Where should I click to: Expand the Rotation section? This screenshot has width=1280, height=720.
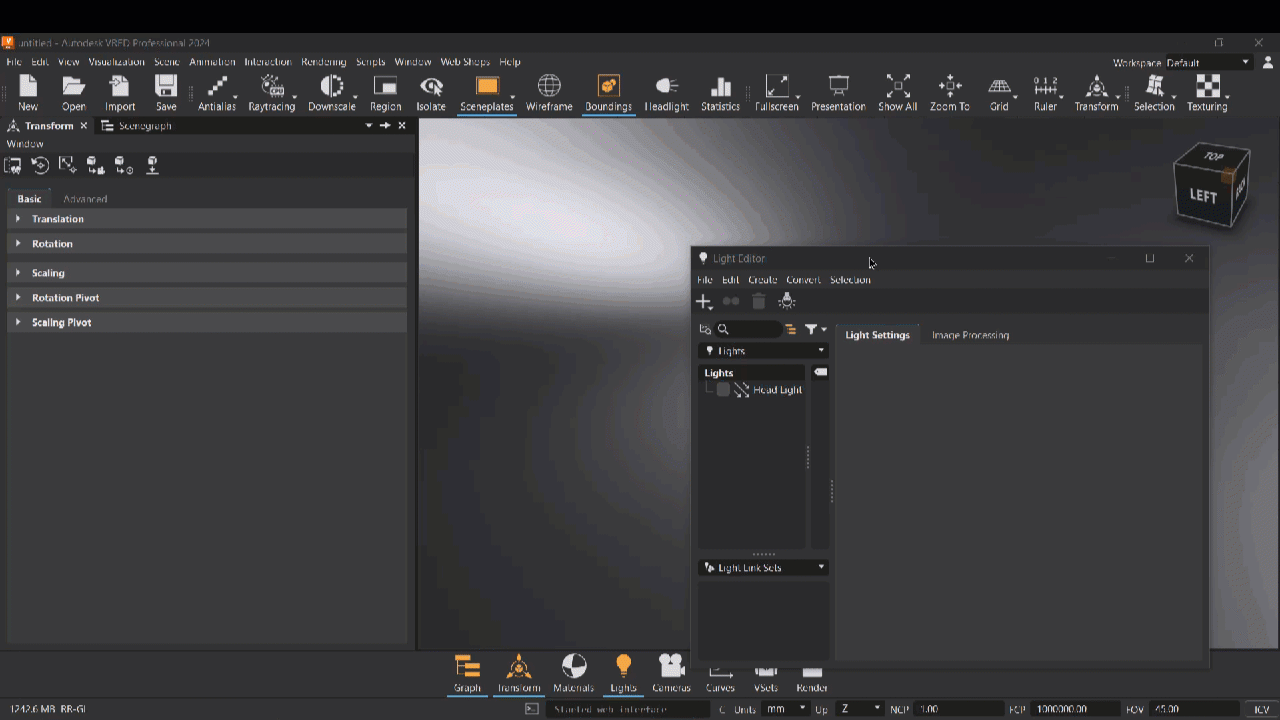pos(207,244)
